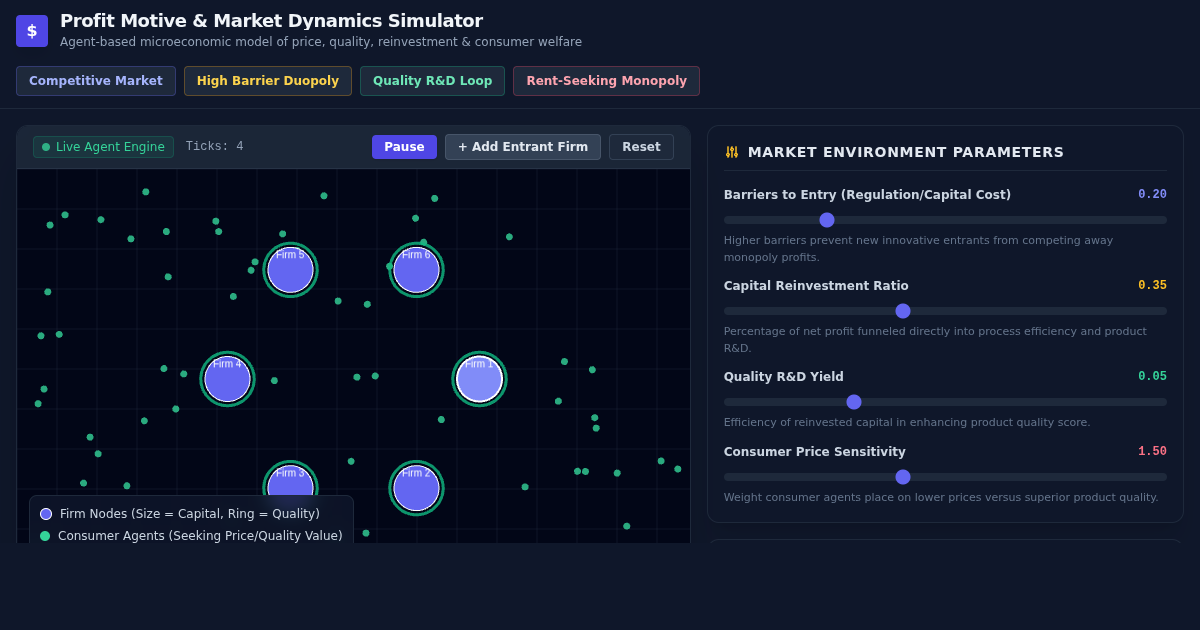Reset the simulation
The width and height of the screenshot is (1200, 630).
pyautogui.click(x=641, y=147)
